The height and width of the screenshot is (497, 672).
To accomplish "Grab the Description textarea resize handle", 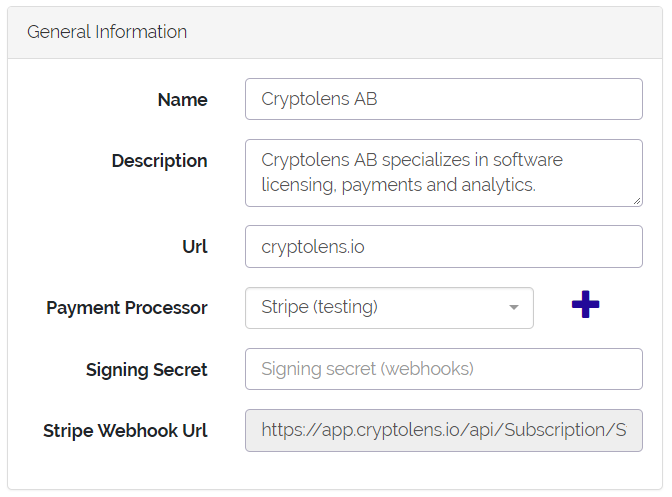I will click(x=636, y=201).
